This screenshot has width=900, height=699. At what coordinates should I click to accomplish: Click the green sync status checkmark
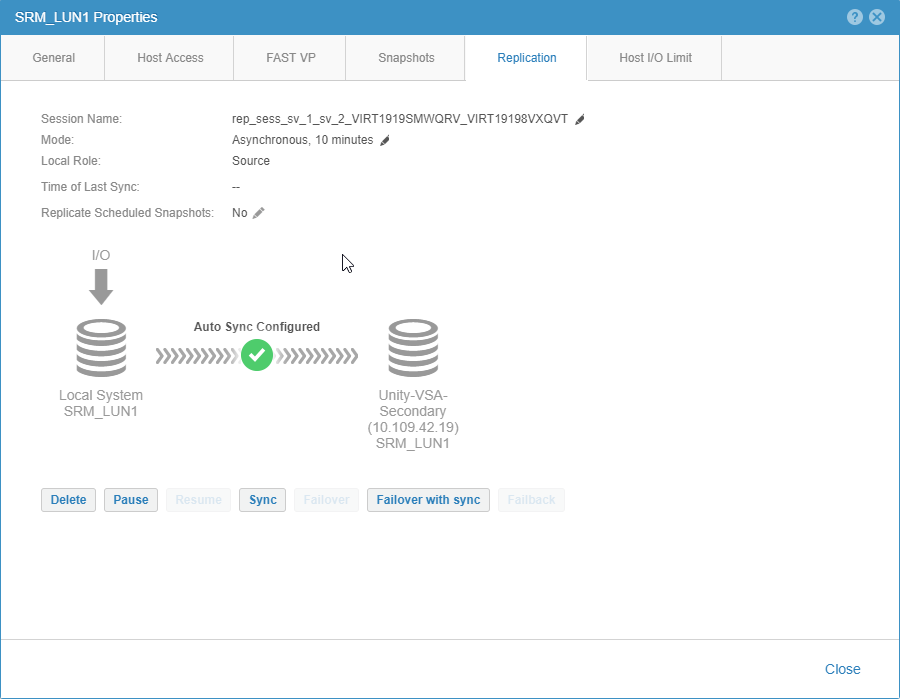tap(257, 355)
